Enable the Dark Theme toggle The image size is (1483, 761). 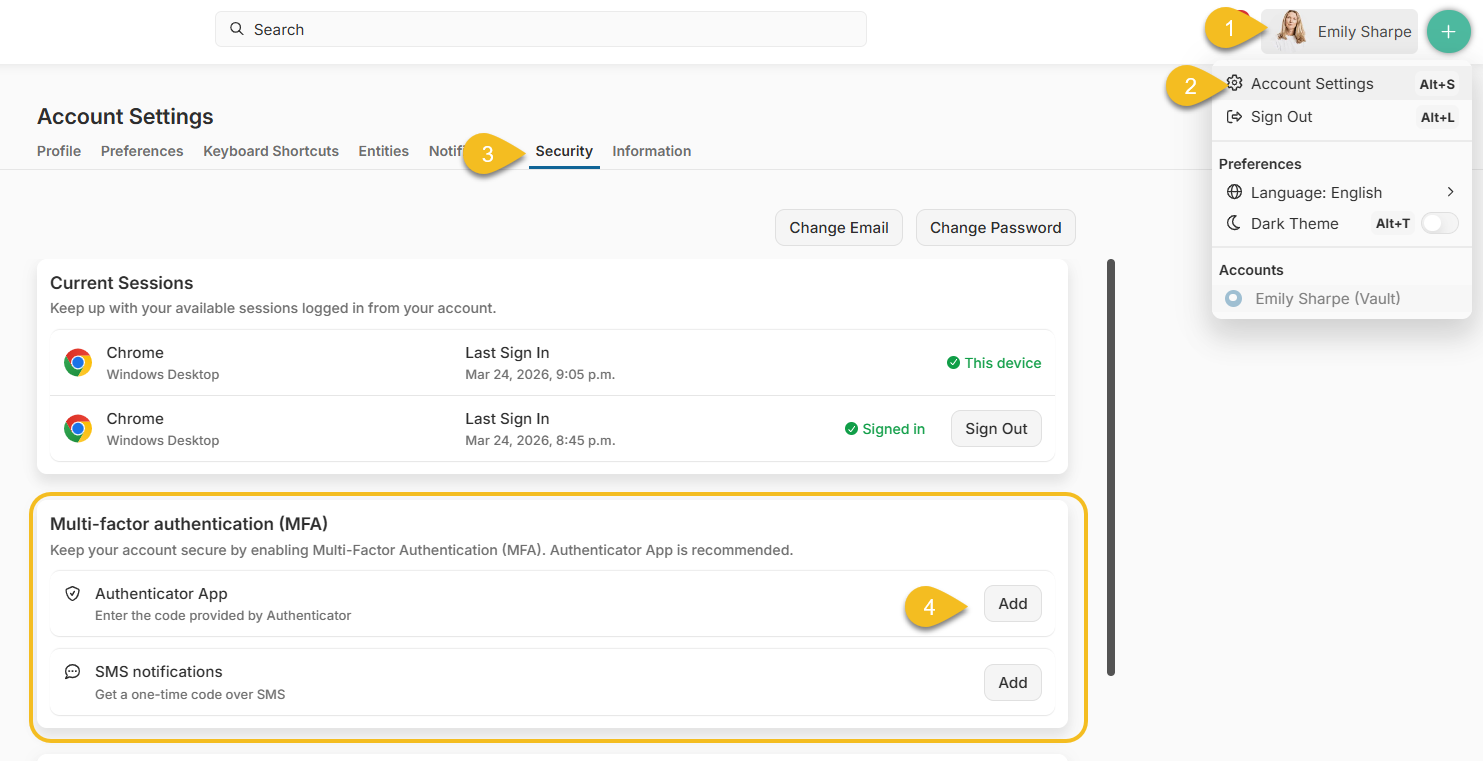point(1440,223)
